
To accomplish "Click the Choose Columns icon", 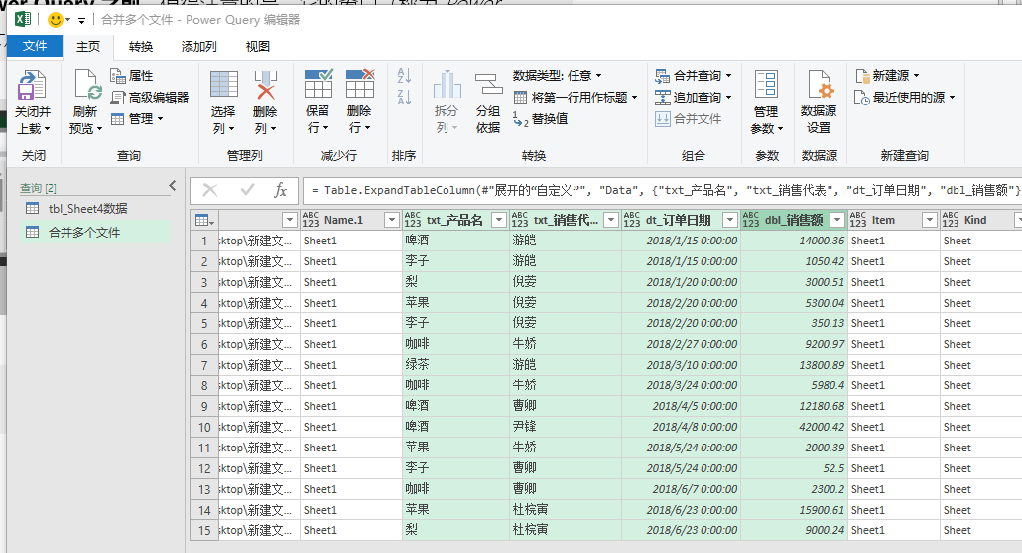I will click(223, 87).
